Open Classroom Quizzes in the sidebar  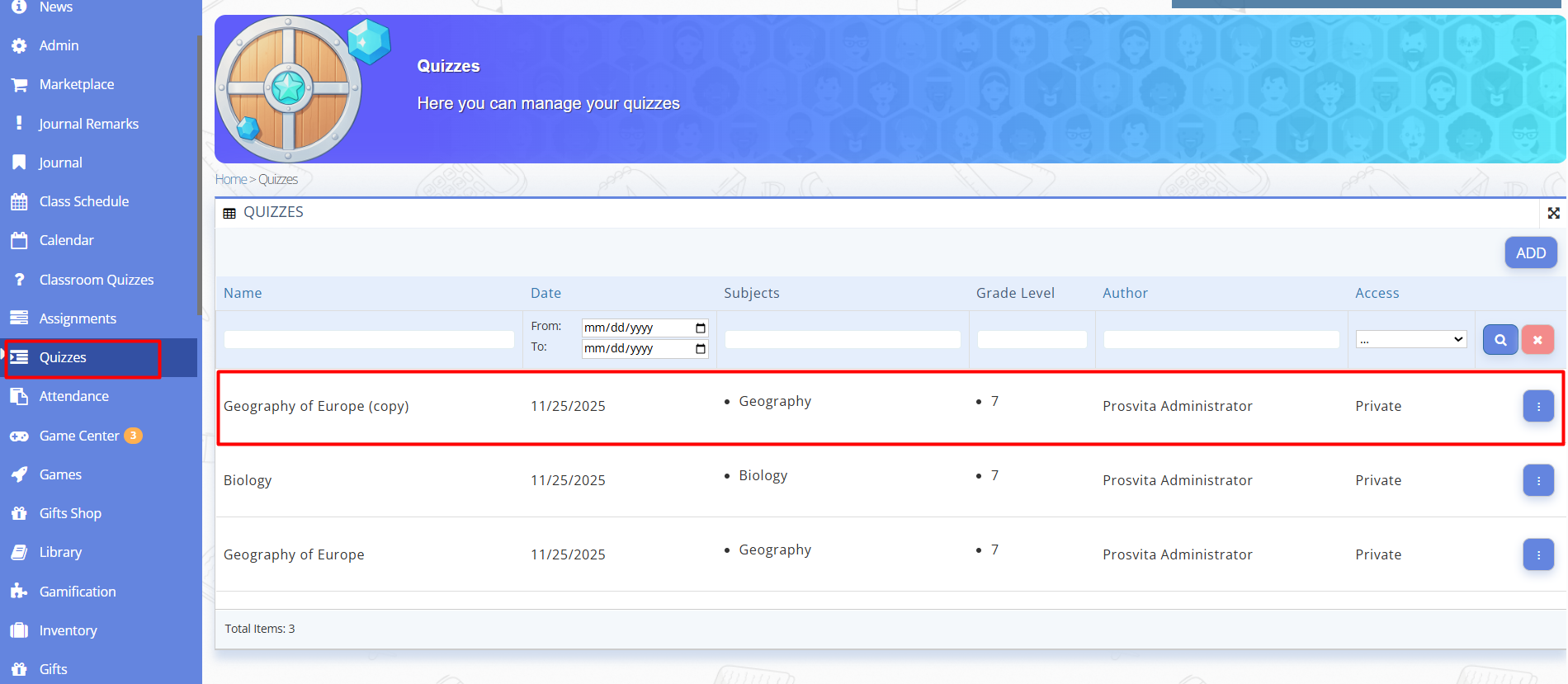[96, 280]
